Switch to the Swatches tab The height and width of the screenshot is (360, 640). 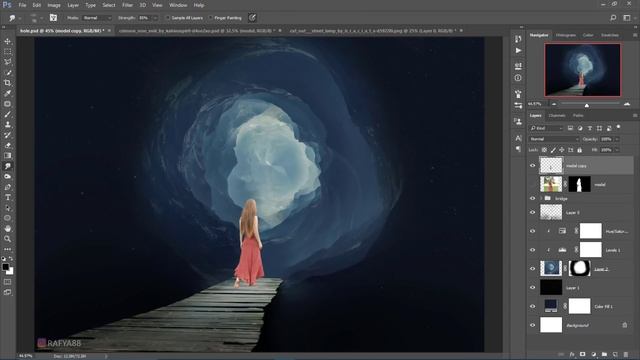[x=610, y=36]
